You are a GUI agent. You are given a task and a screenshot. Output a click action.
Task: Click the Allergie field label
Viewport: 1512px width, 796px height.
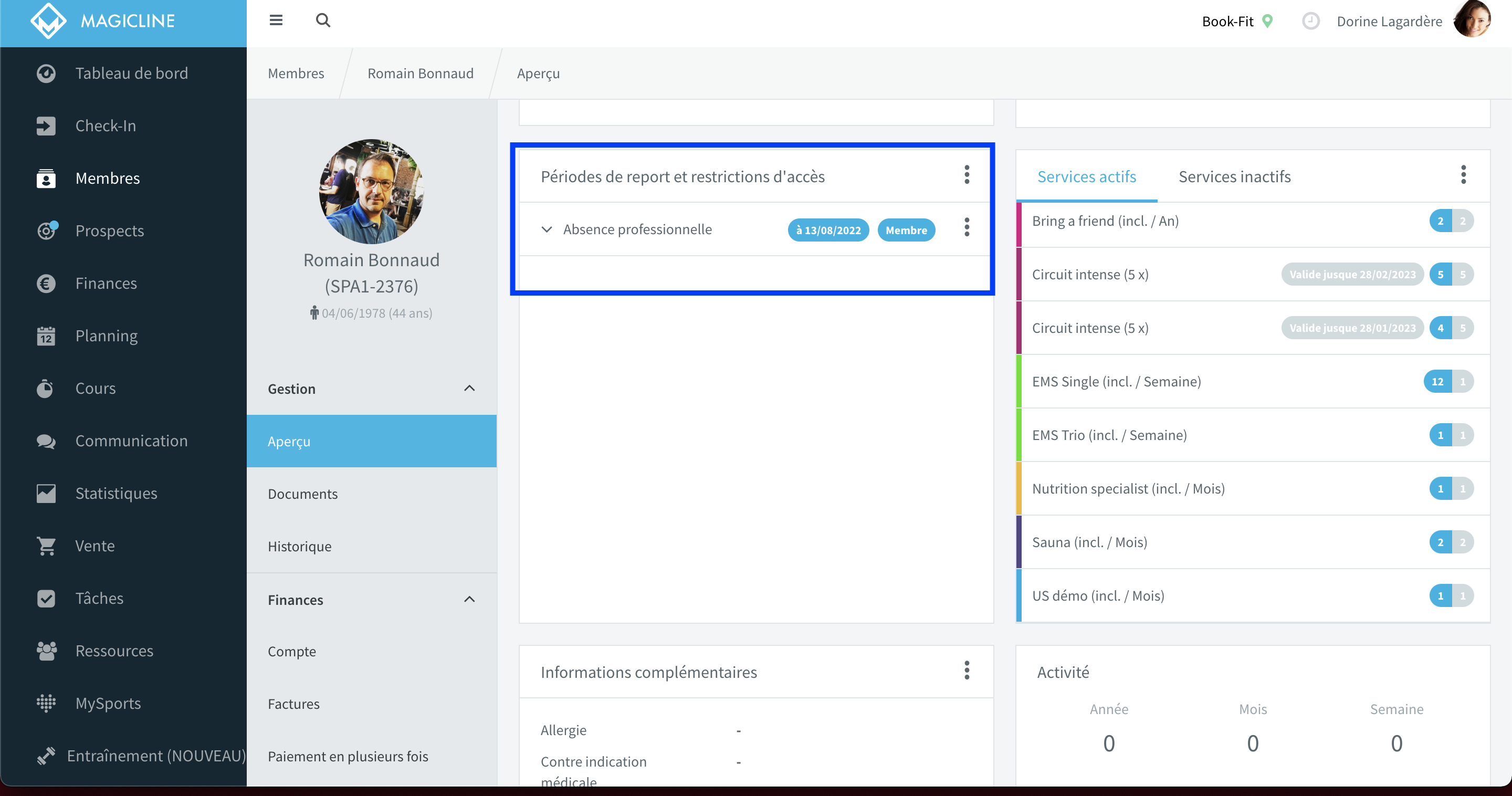[563, 730]
